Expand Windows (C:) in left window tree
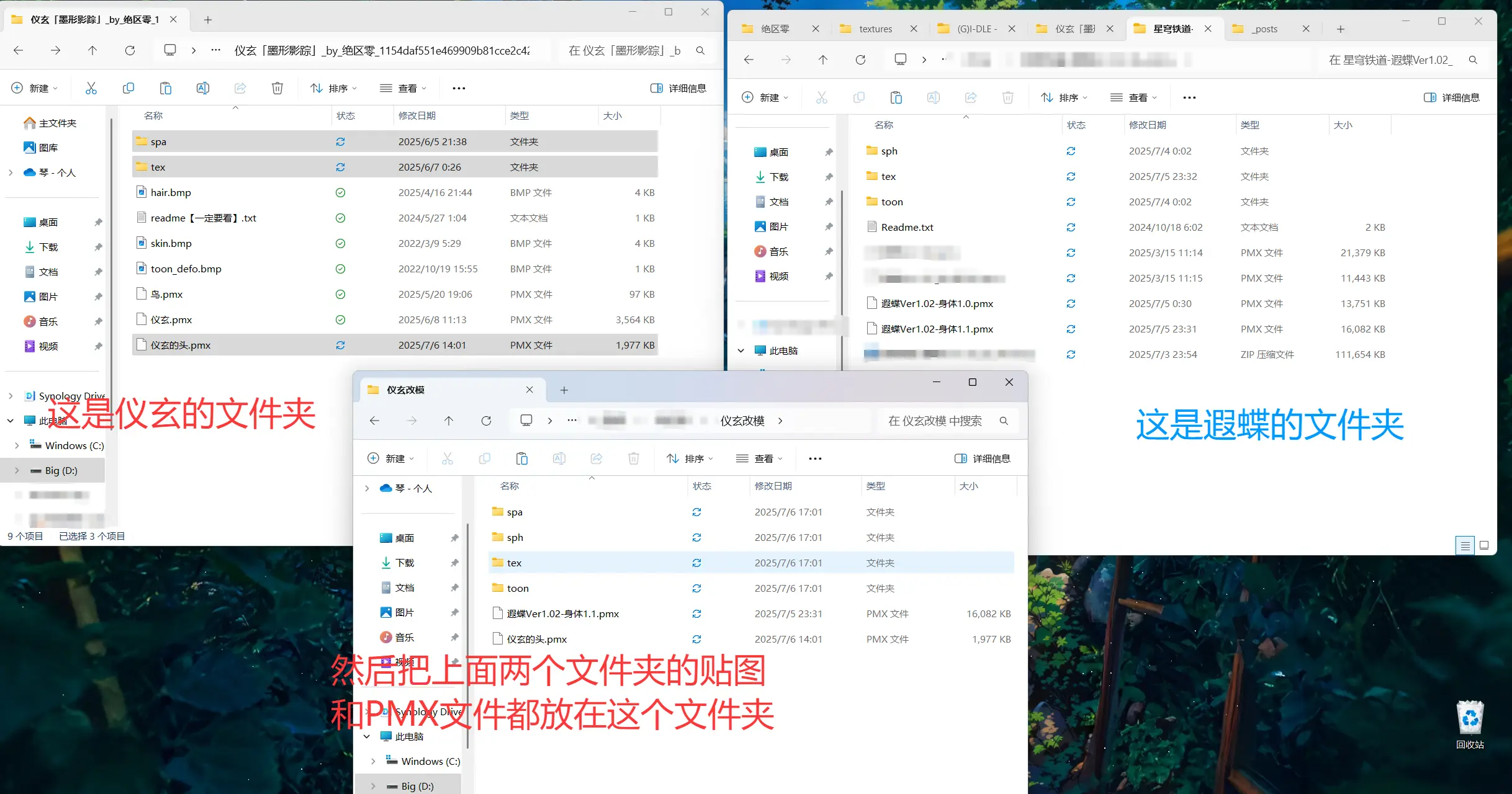This screenshot has height=794, width=1512. [17, 445]
